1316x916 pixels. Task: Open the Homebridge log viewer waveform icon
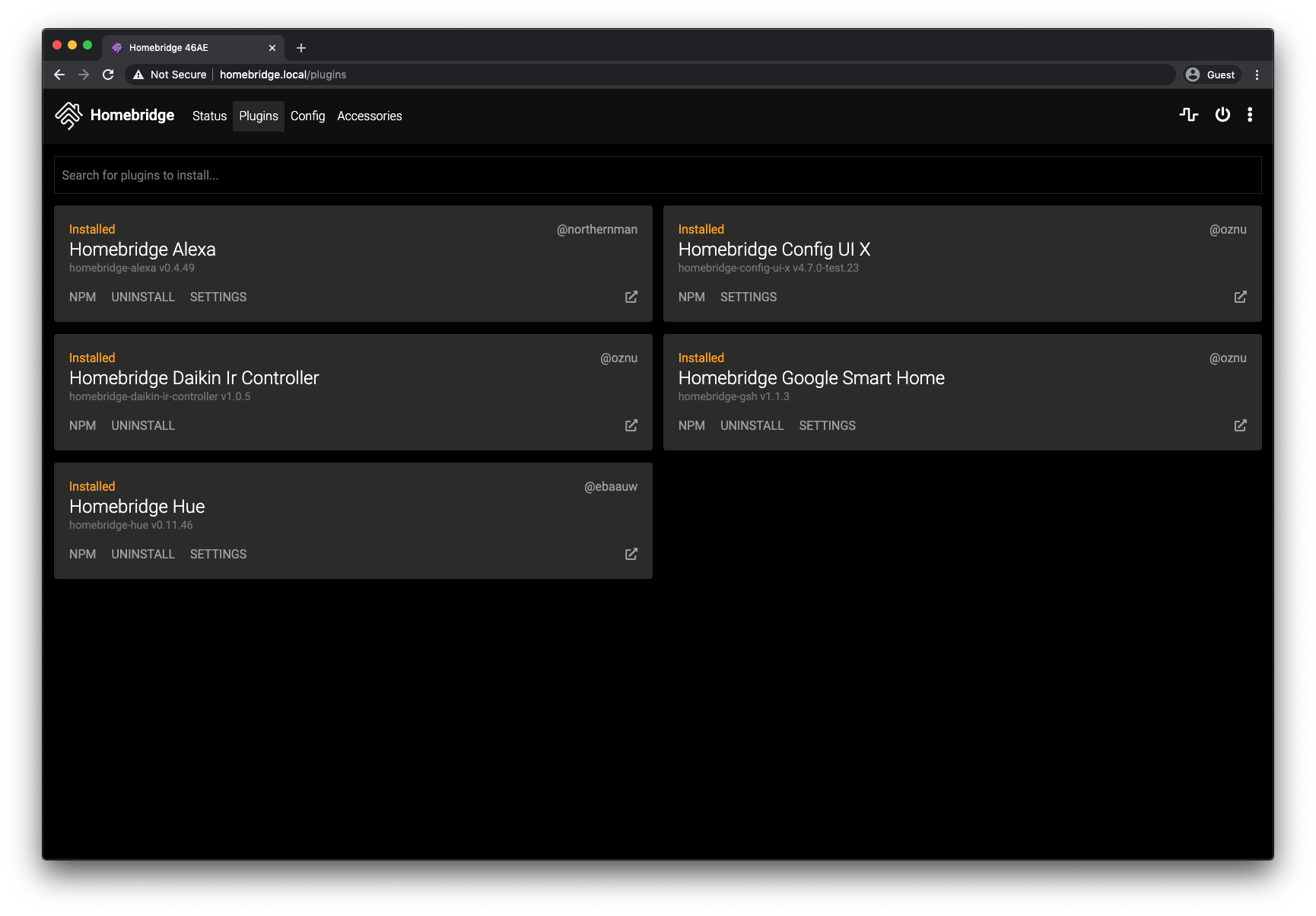[x=1188, y=115]
